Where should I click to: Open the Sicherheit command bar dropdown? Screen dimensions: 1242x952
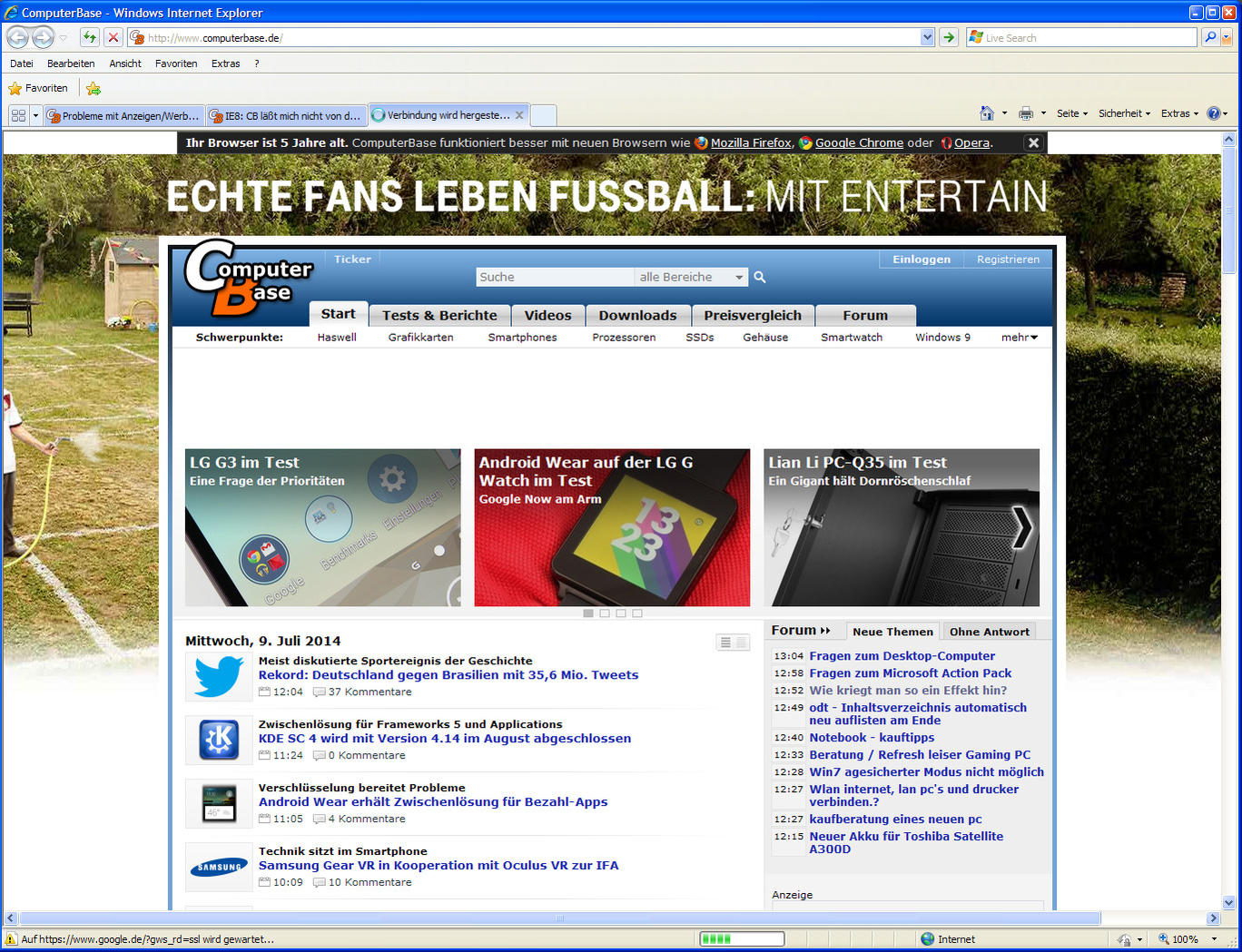pyautogui.click(x=1124, y=113)
